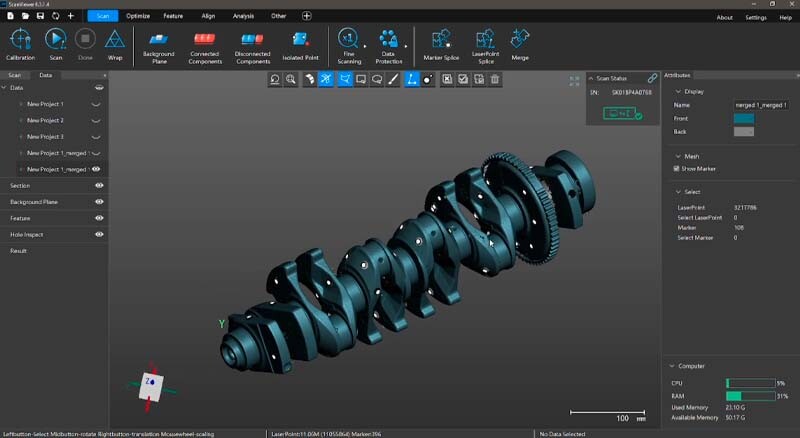Image resolution: width=800 pixels, height=438 pixels.
Task: Show New Project 2 using its eye icon
Action: [x=97, y=121]
